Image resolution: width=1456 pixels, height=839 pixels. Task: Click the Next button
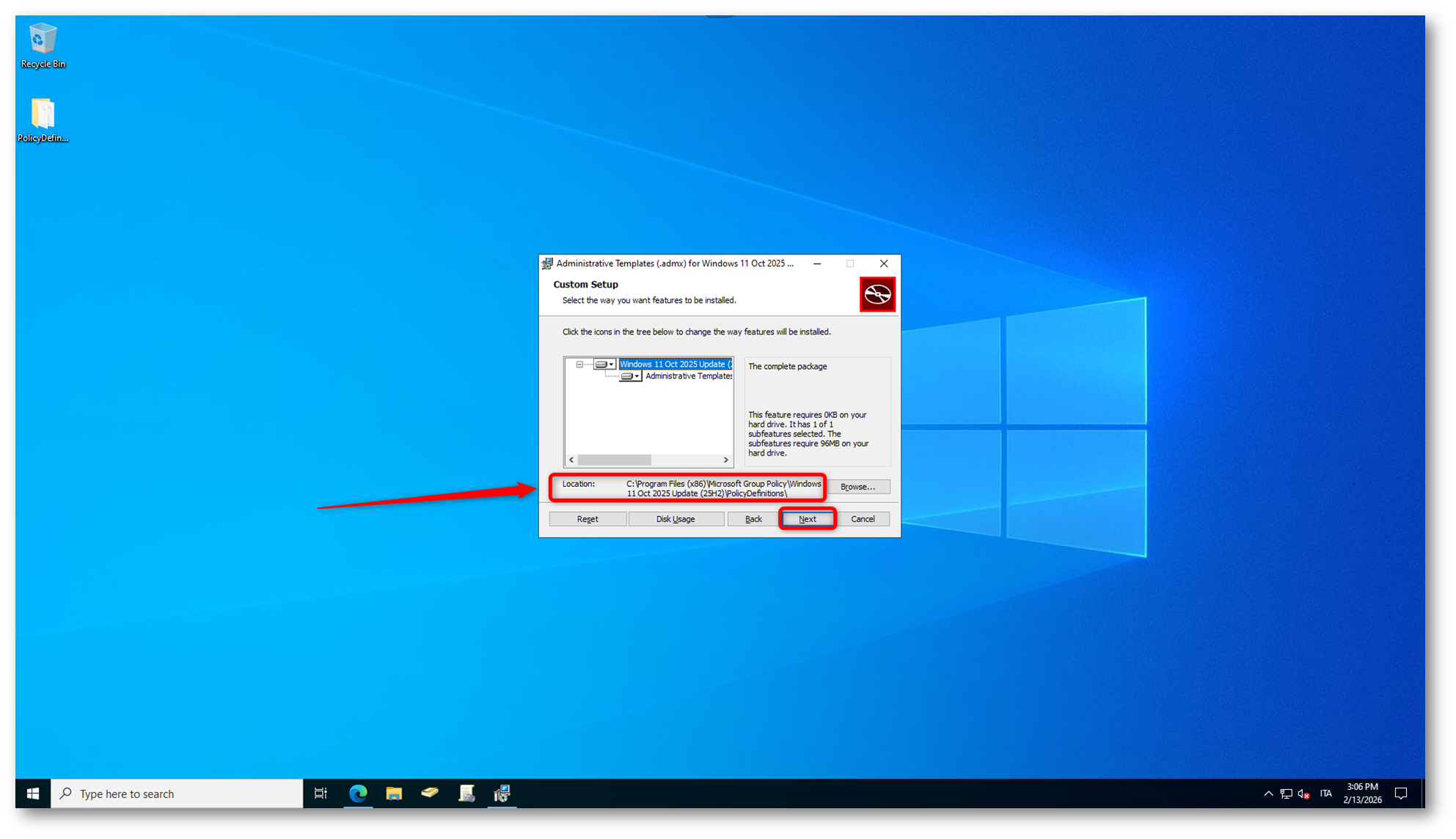click(807, 519)
